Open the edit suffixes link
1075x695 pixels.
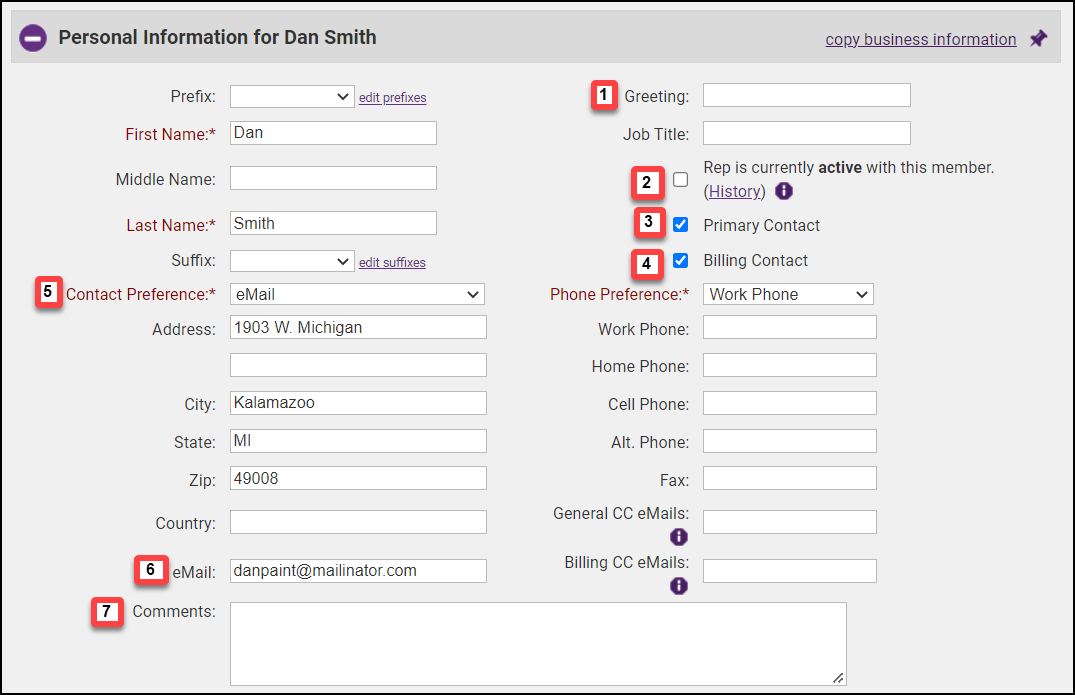point(392,263)
